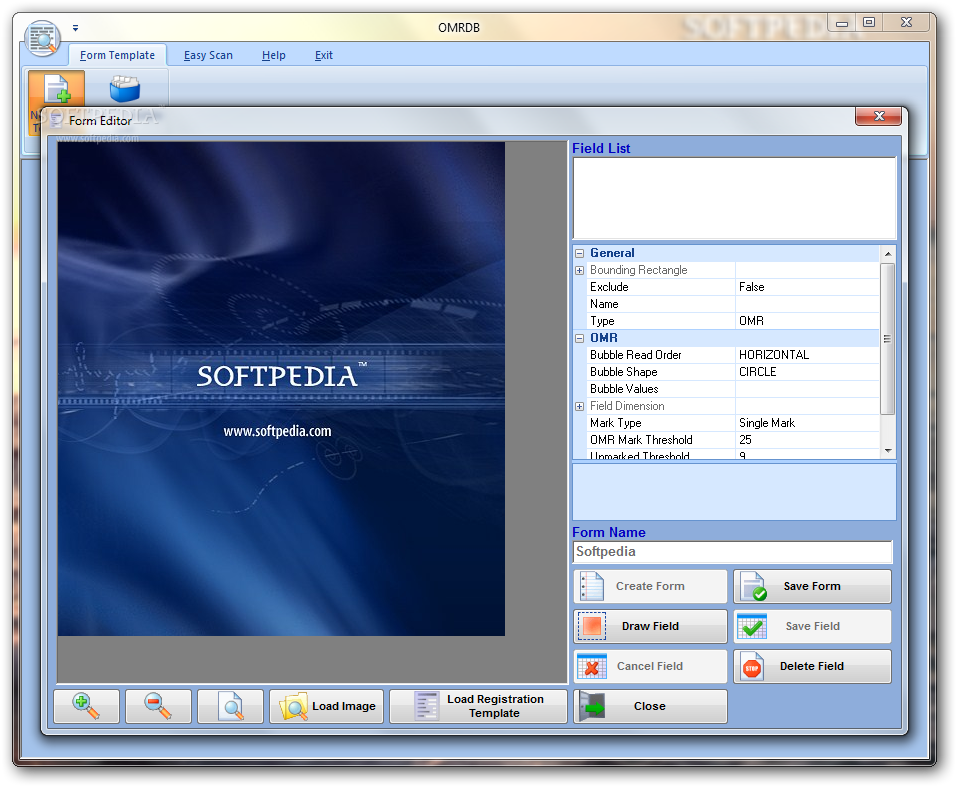Minimize the OMRDB main window
The width and height of the screenshot is (957, 787).
842,23
